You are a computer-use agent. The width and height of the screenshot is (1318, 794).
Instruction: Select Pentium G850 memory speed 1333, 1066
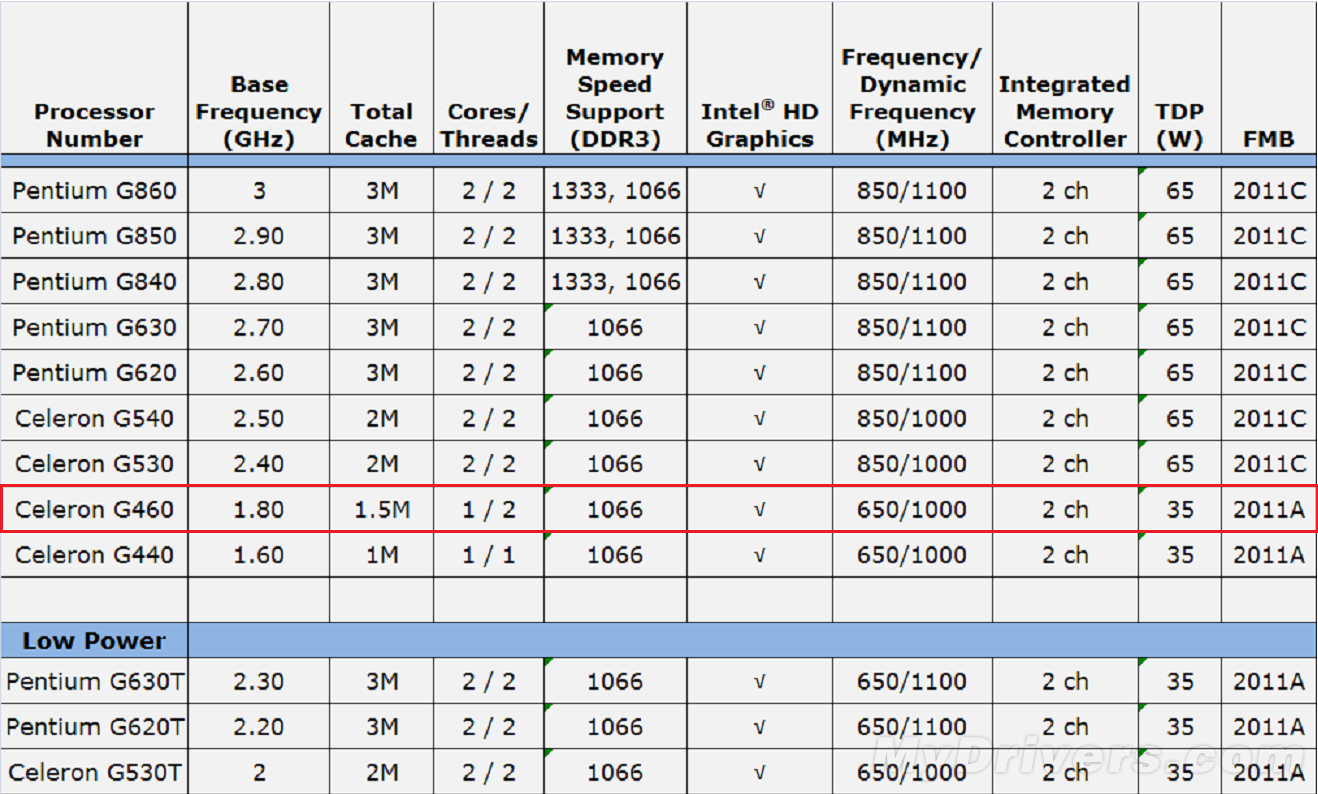[615, 236]
